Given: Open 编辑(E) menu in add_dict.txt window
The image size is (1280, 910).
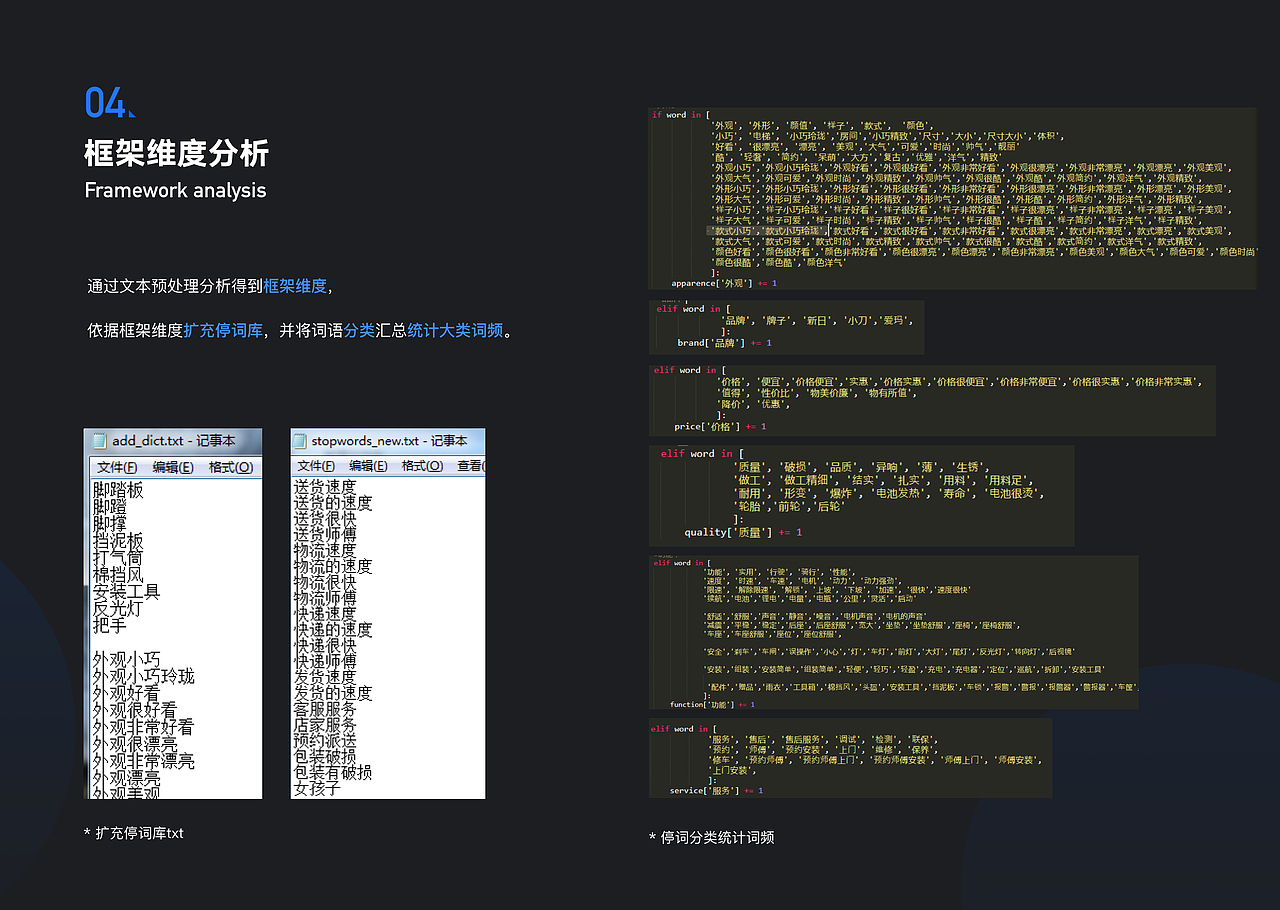Looking at the screenshot, I should (173, 467).
